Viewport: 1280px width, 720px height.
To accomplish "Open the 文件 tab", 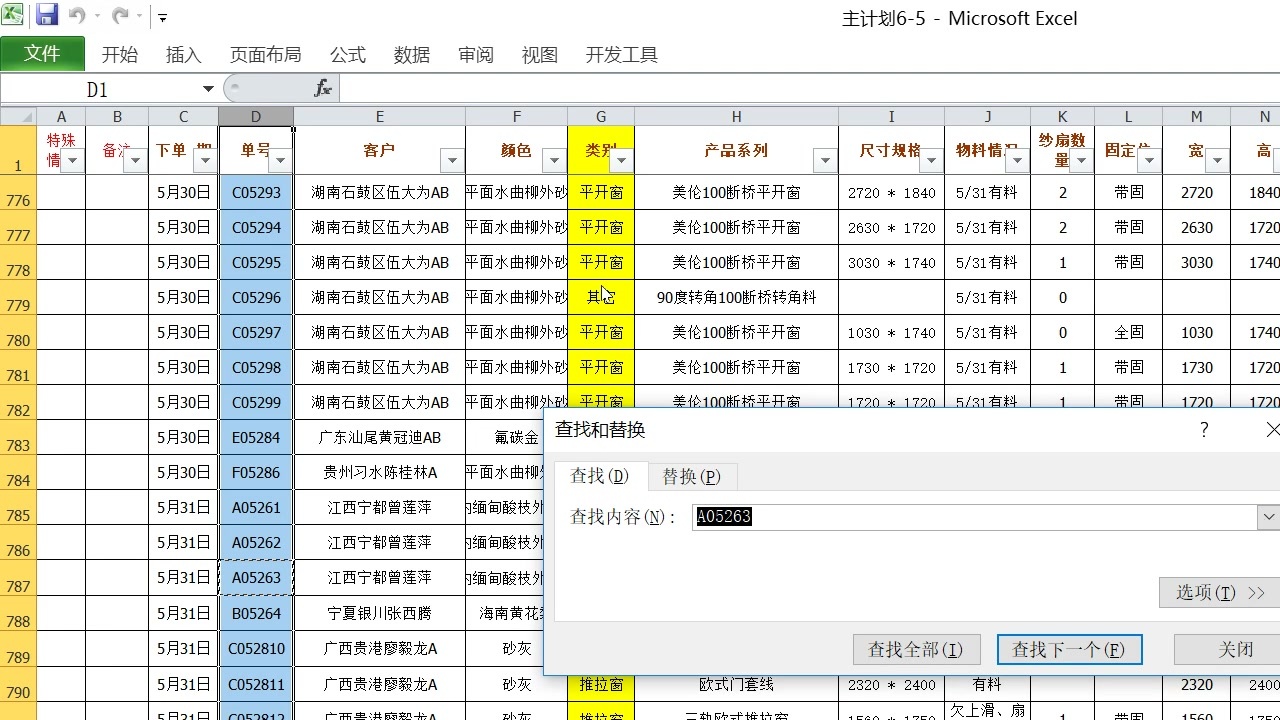I will tap(42, 54).
